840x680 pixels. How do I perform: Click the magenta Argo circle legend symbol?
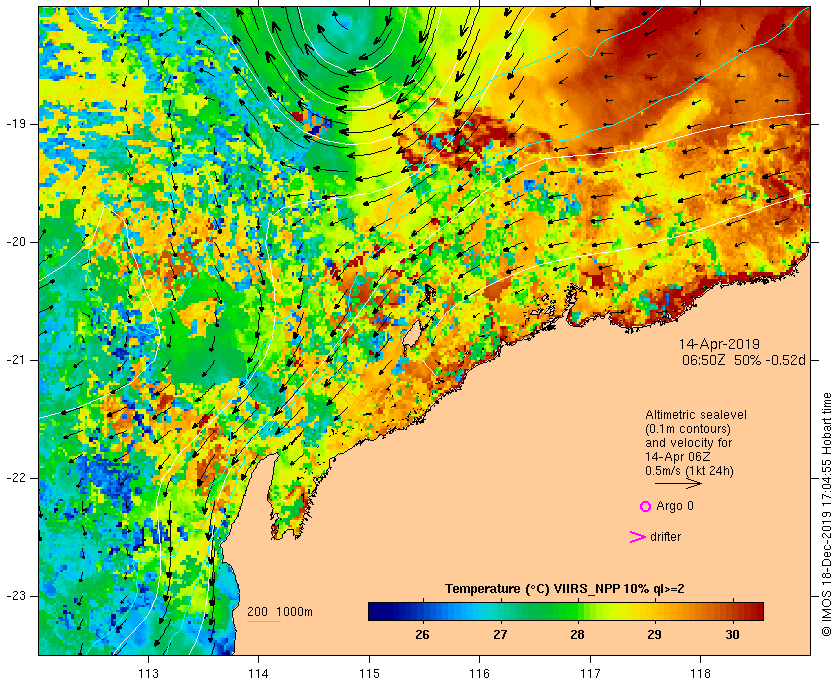coord(646,506)
